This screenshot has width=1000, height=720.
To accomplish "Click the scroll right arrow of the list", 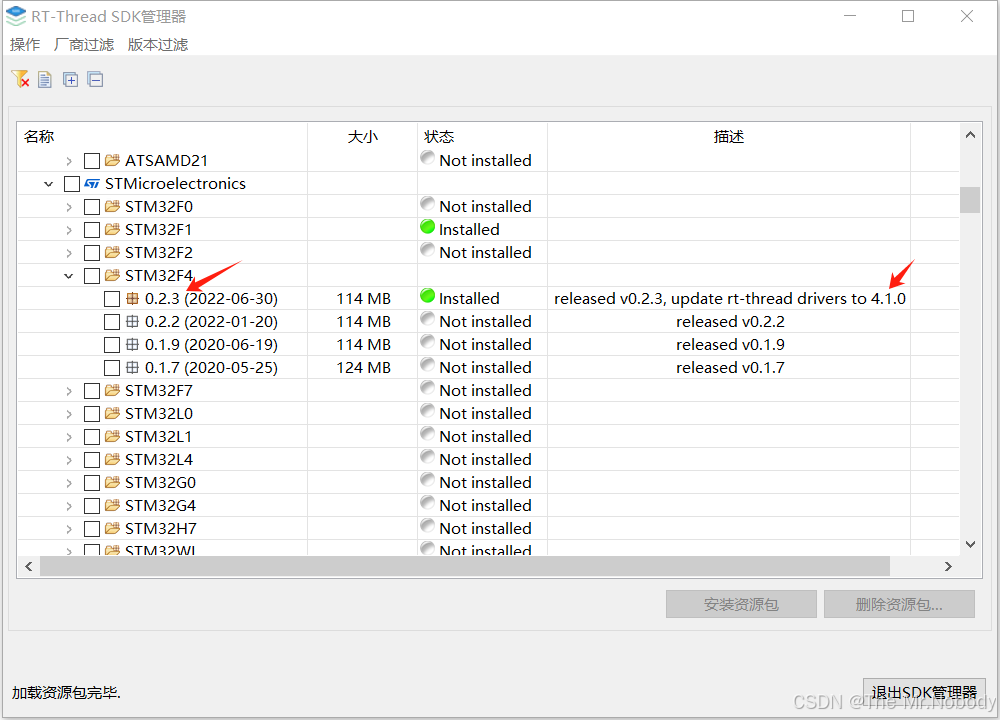I will pyautogui.click(x=948, y=566).
